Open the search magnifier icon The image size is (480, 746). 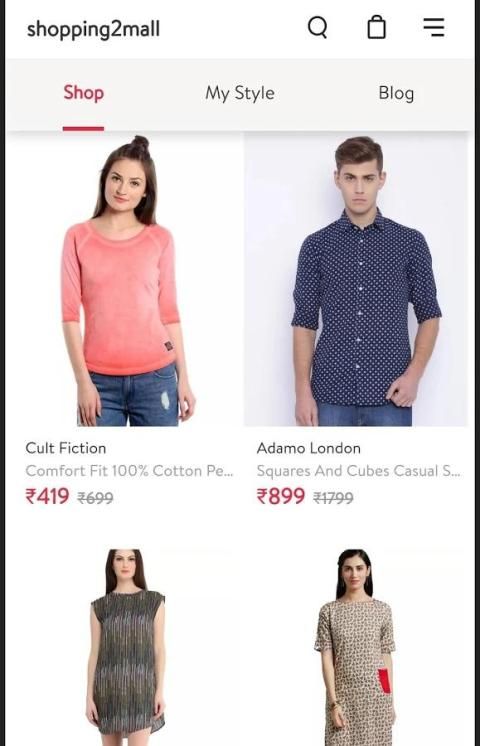click(x=317, y=28)
